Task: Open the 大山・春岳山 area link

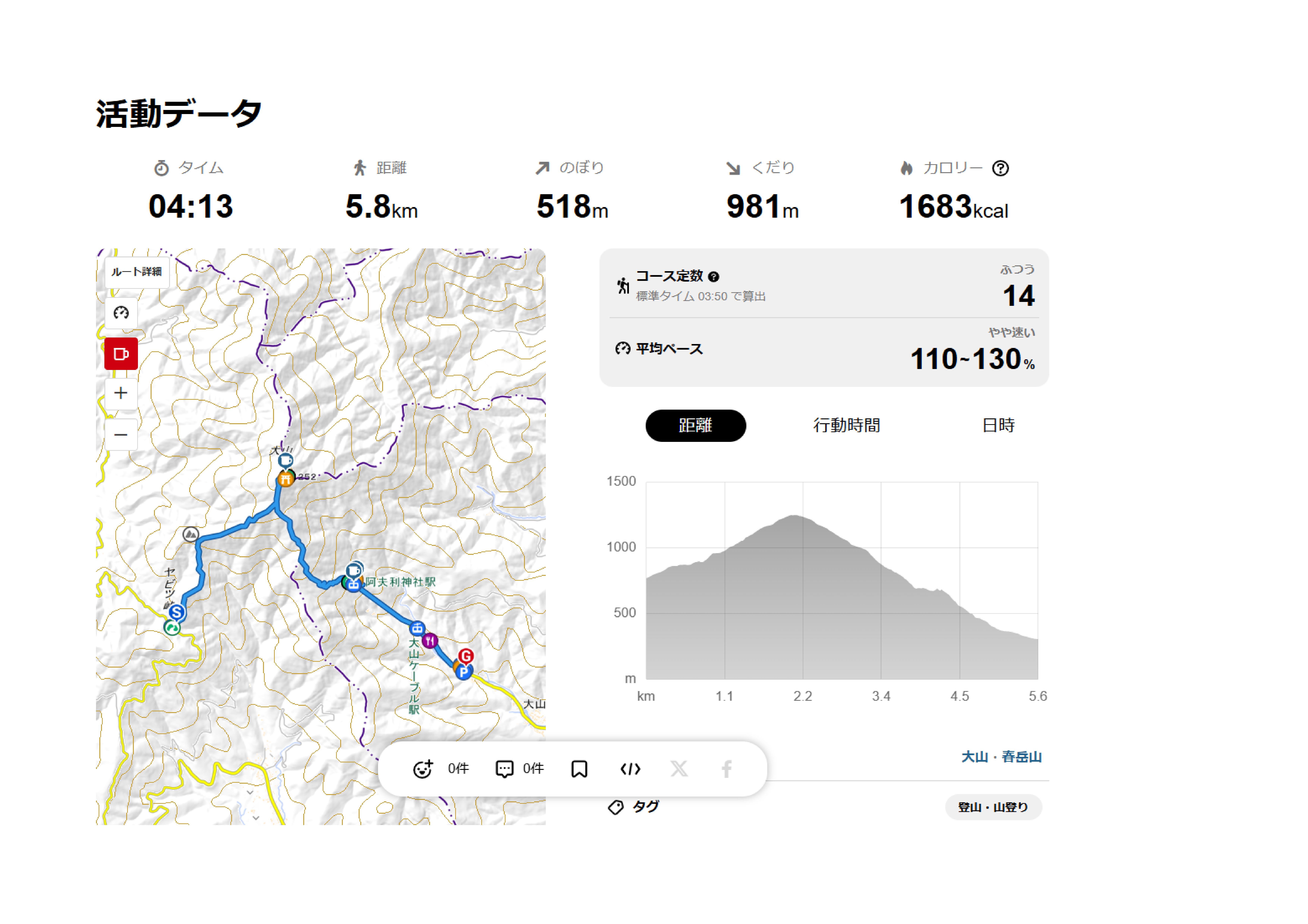Action: tap(1001, 757)
